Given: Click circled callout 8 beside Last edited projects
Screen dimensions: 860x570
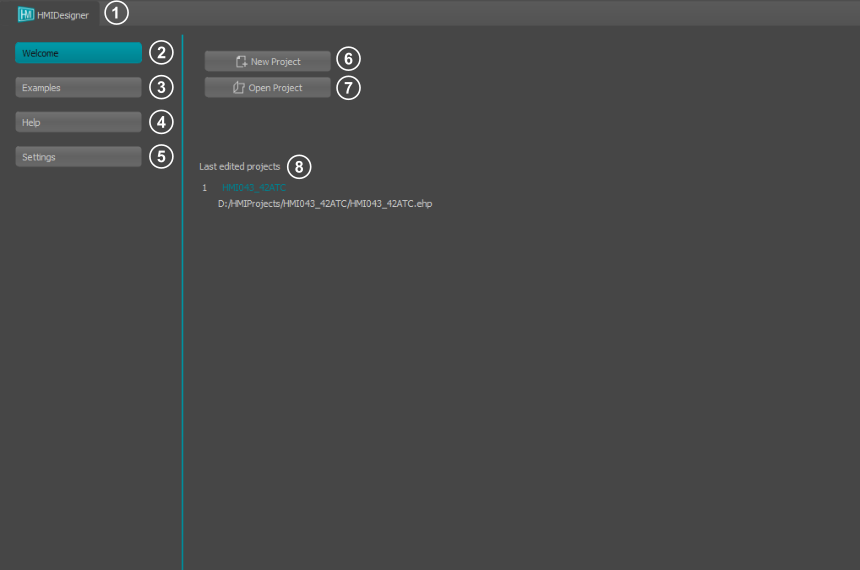Looking at the screenshot, I should pyautogui.click(x=299, y=166).
